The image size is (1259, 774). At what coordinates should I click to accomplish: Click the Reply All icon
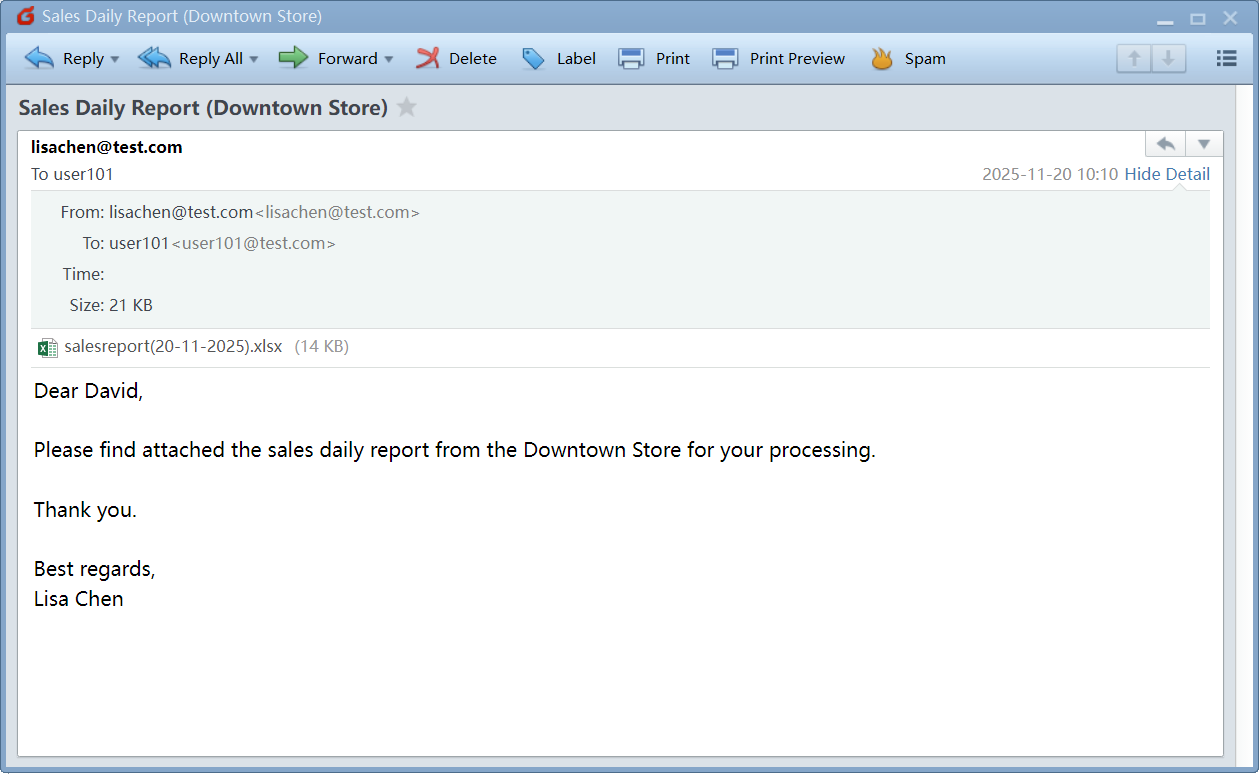(x=154, y=58)
